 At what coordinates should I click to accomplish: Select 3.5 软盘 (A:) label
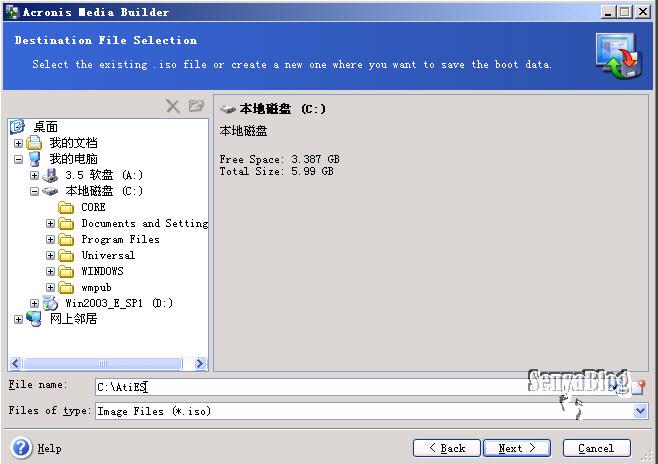pyautogui.click(x=104, y=175)
